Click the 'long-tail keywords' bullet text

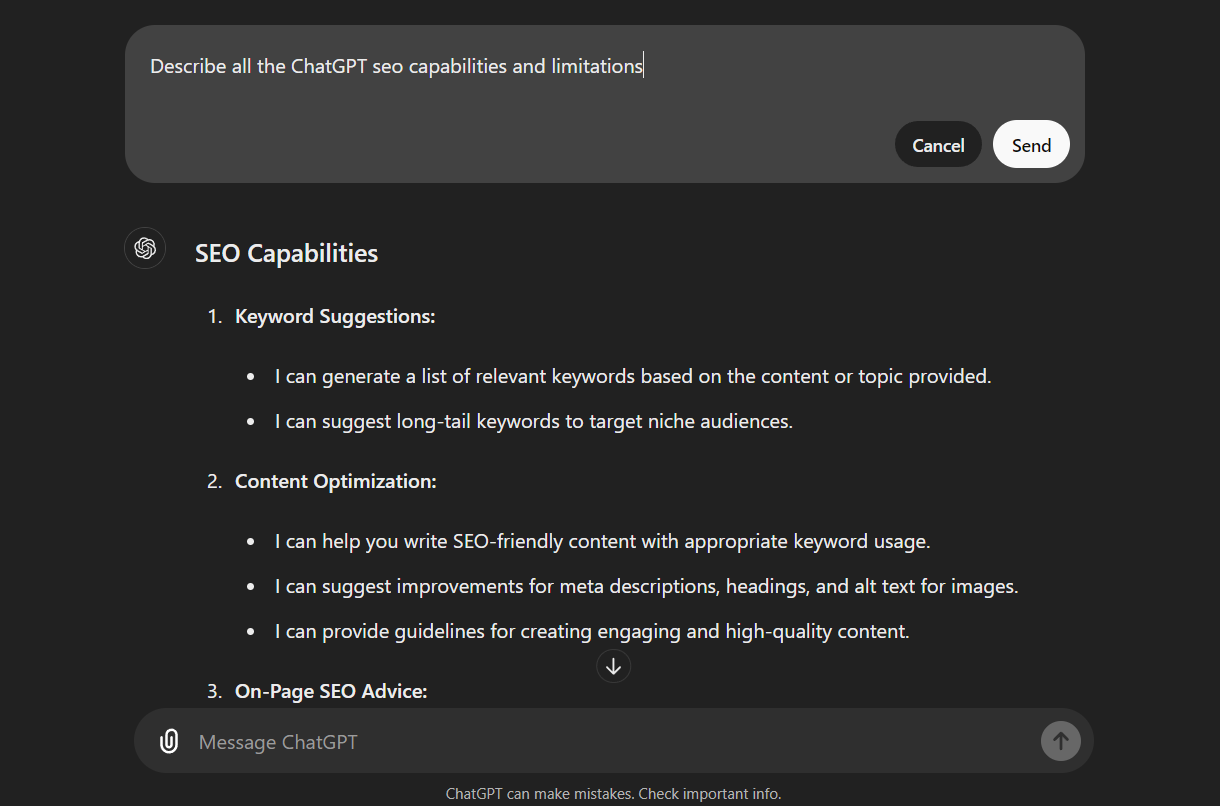[x=534, y=421]
